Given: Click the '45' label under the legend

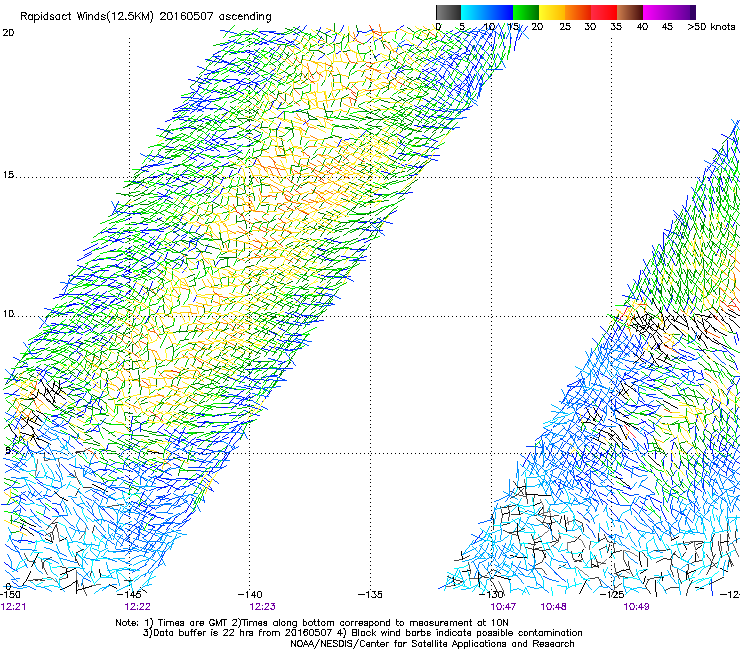Looking at the screenshot, I should pyautogui.click(x=667, y=27).
